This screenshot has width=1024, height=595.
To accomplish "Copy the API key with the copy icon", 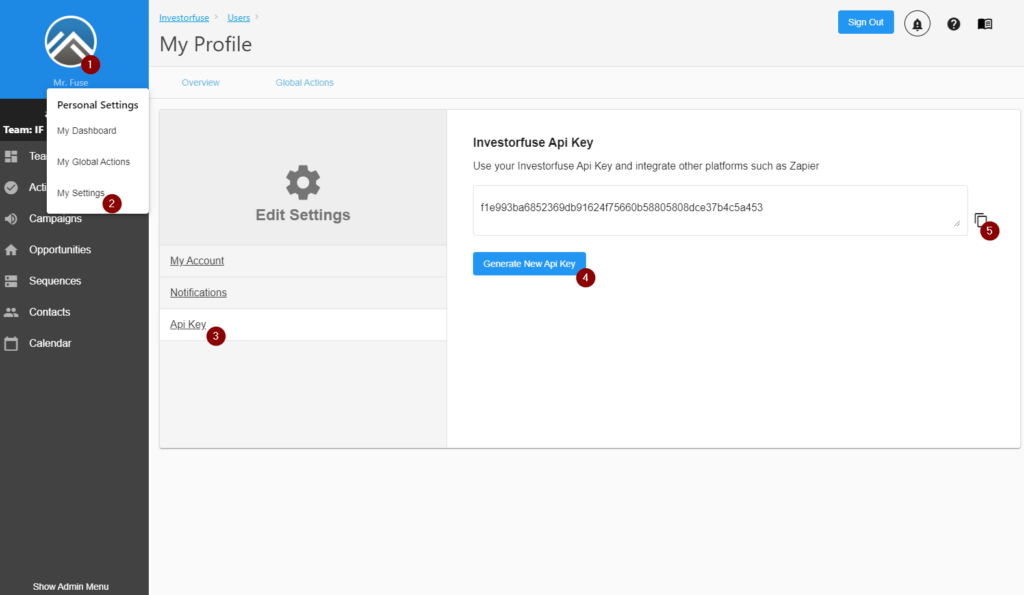I will 980,219.
